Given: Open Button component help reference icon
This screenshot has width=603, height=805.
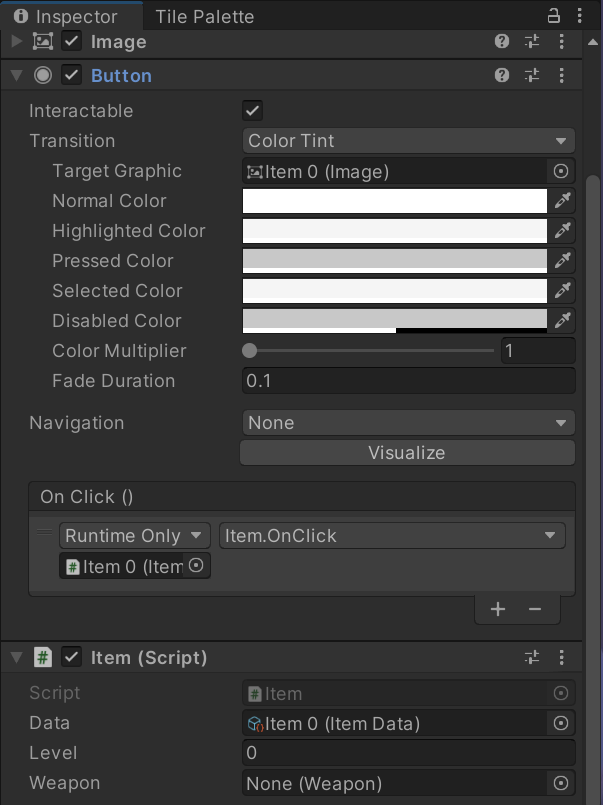Looking at the screenshot, I should coord(501,75).
